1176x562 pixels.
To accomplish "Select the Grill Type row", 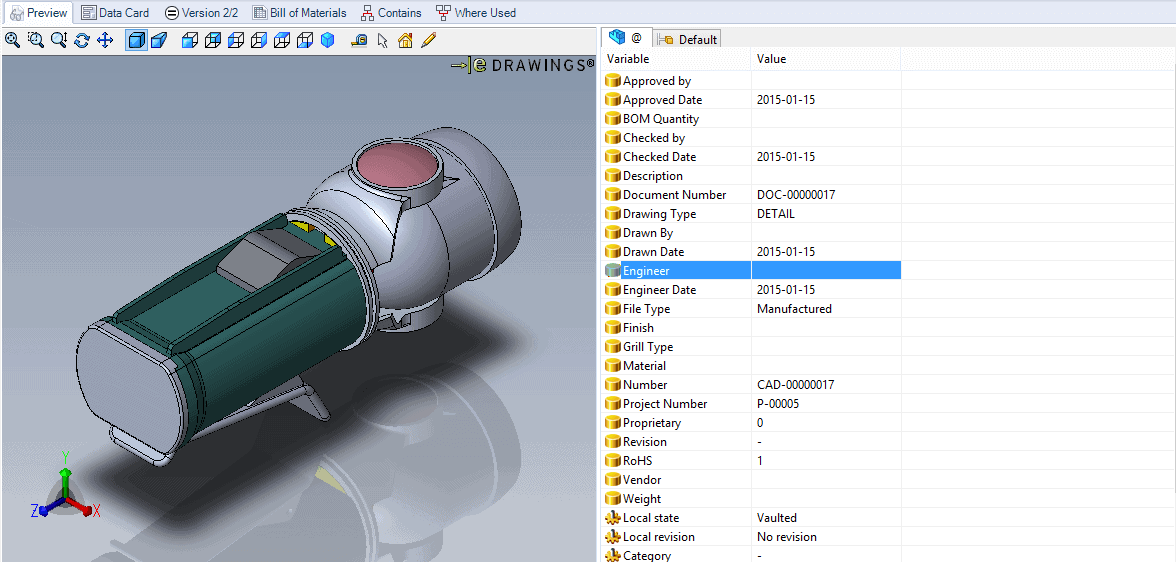I will (x=751, y=347).
